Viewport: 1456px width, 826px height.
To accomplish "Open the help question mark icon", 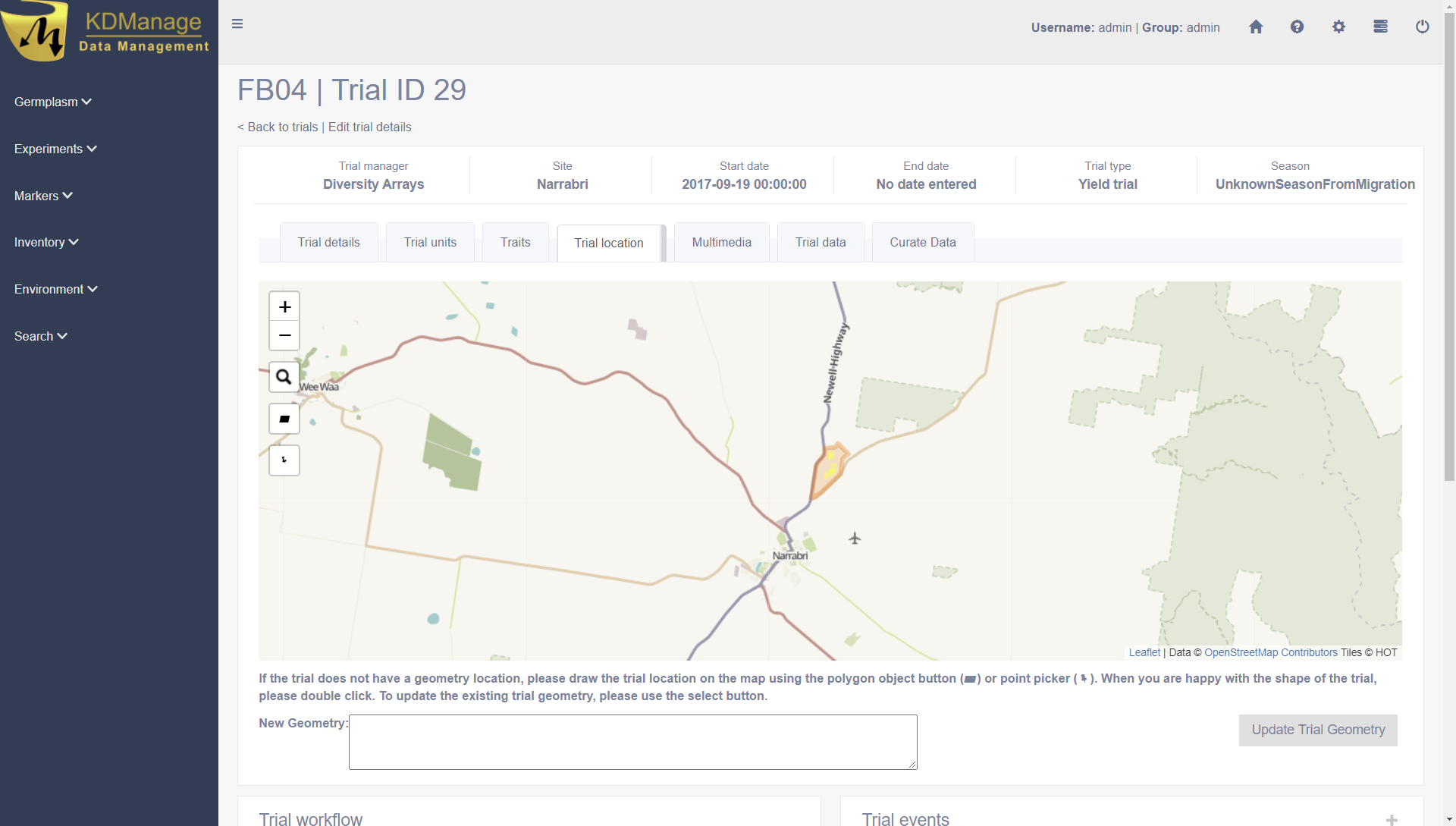I will (x=1297, y=27).
